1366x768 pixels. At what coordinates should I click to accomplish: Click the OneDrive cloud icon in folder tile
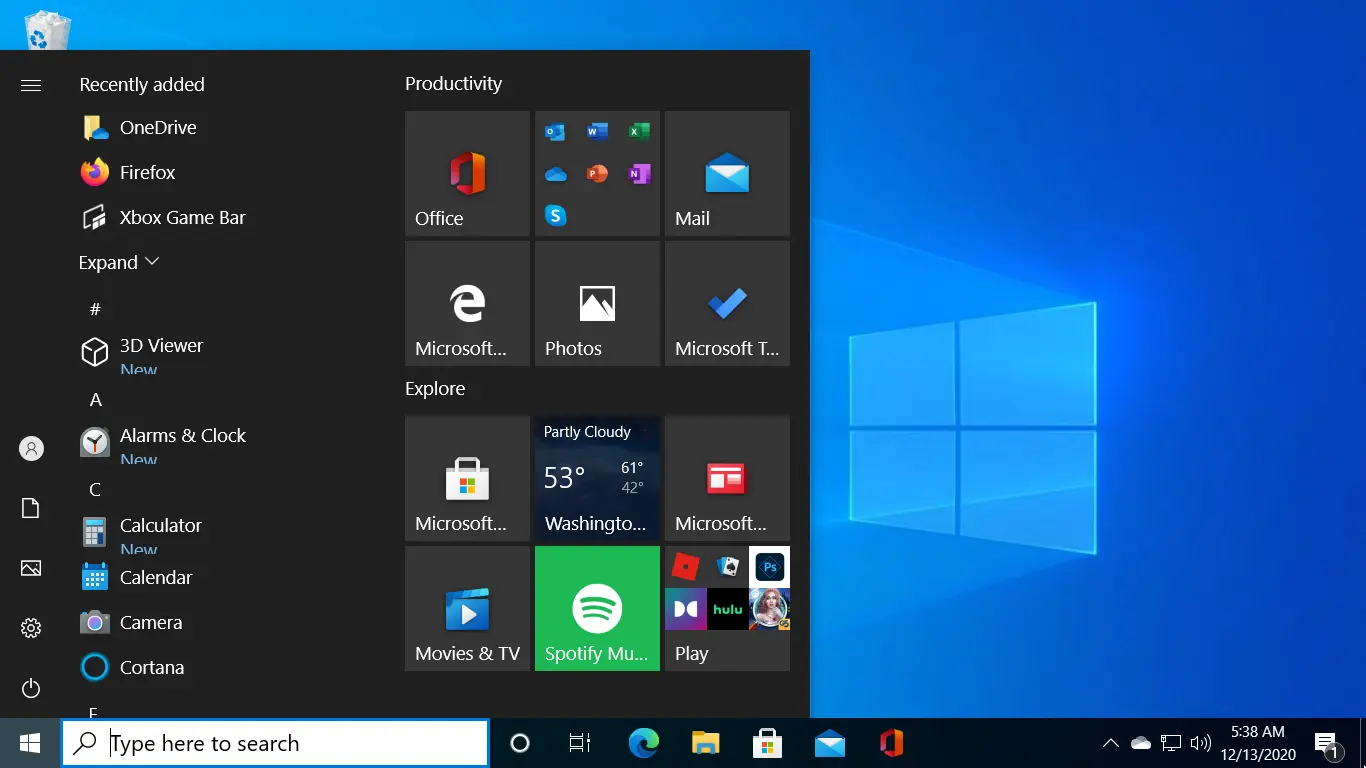click(555, 174)
